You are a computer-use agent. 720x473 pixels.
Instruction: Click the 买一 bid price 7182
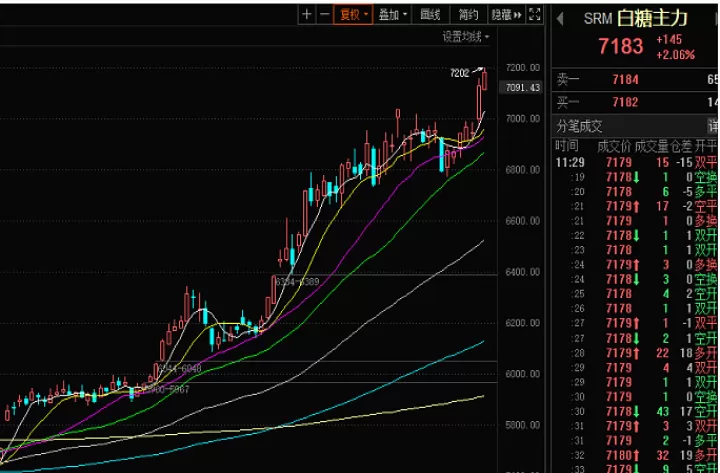pos(625,102)
